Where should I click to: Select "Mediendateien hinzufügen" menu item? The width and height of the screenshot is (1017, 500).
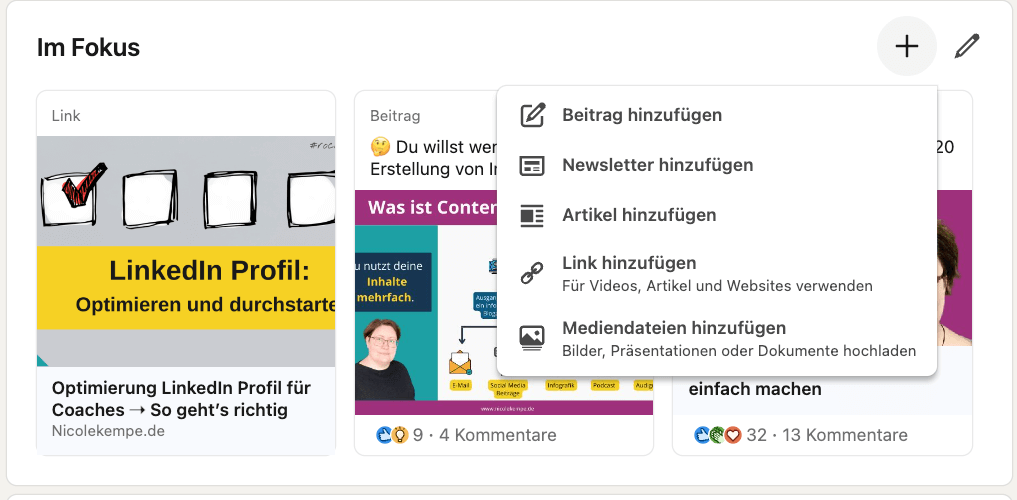click(x=674, y=328)
